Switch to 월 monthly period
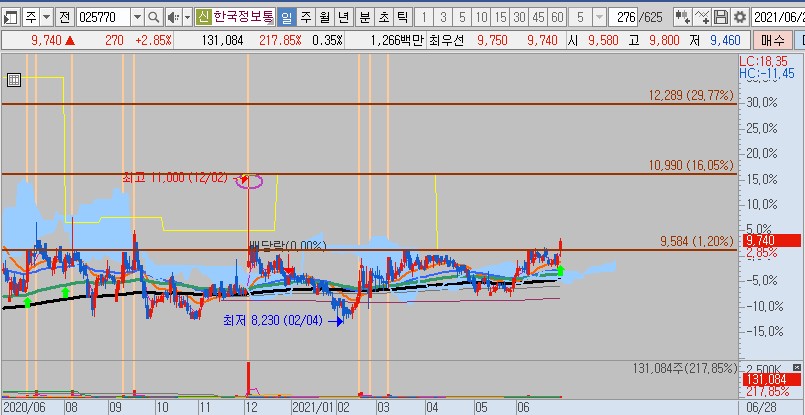This screenshot has width=805, height=415. (324, 17)
